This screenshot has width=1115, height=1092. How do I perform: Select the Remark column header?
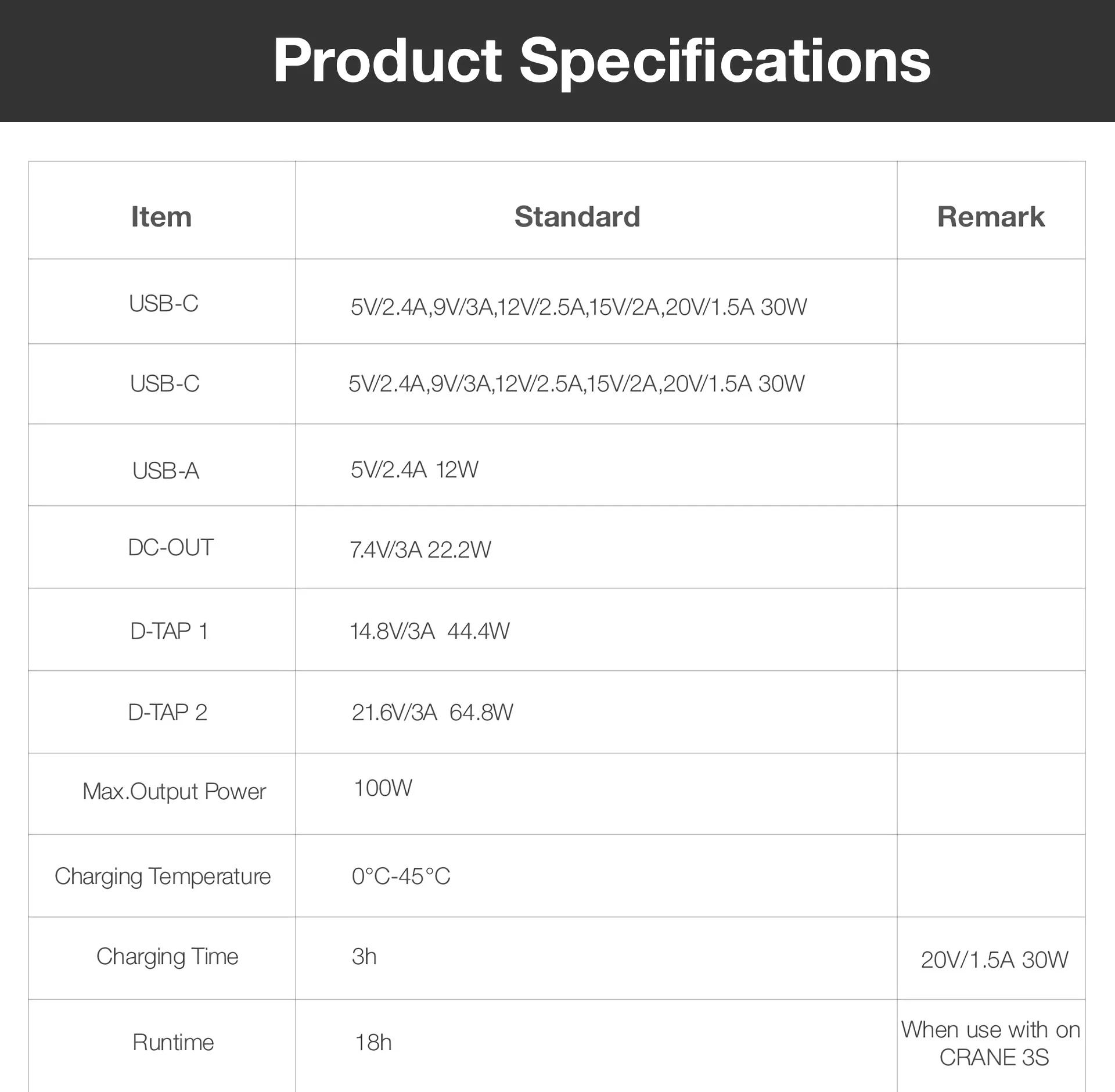991,217
